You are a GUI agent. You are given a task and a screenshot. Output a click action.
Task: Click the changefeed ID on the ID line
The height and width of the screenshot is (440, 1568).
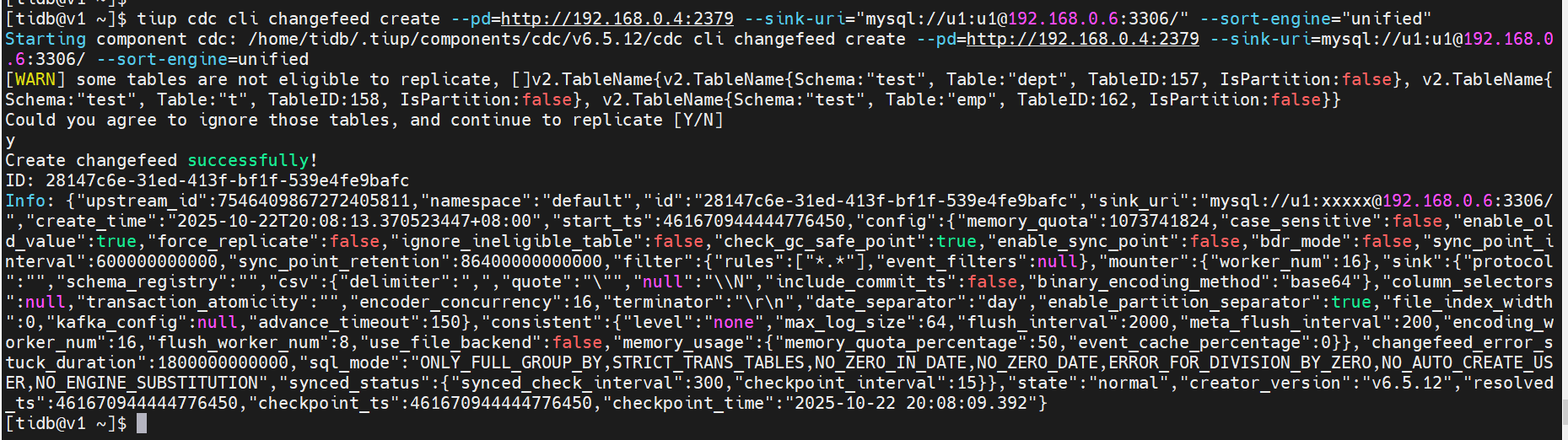point(227,180)
